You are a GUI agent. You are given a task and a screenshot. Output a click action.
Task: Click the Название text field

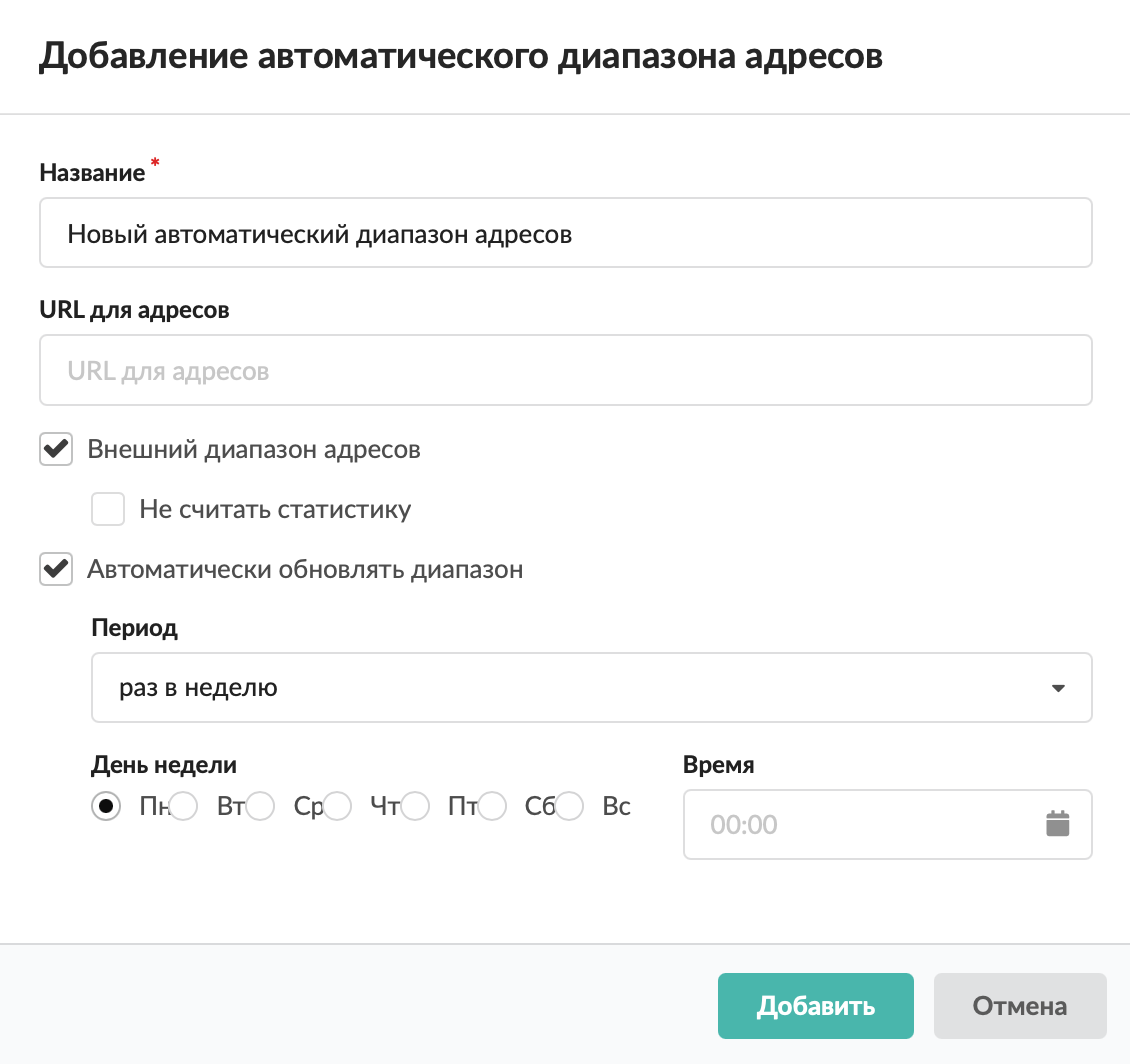click(x=565, y=233)
